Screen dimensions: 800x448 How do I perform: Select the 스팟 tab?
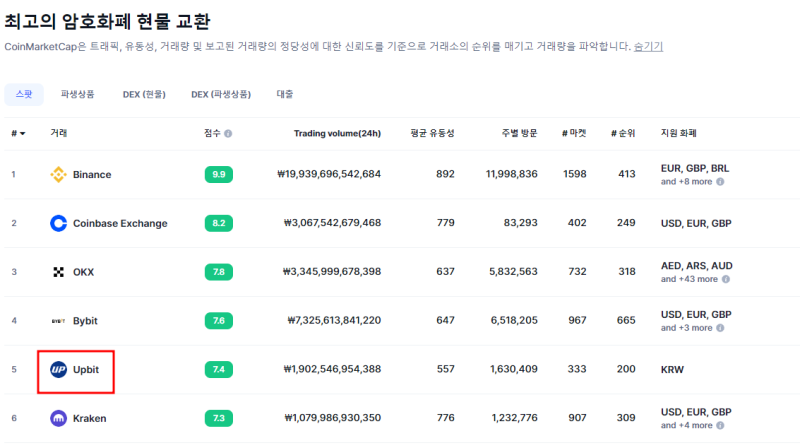24,94
